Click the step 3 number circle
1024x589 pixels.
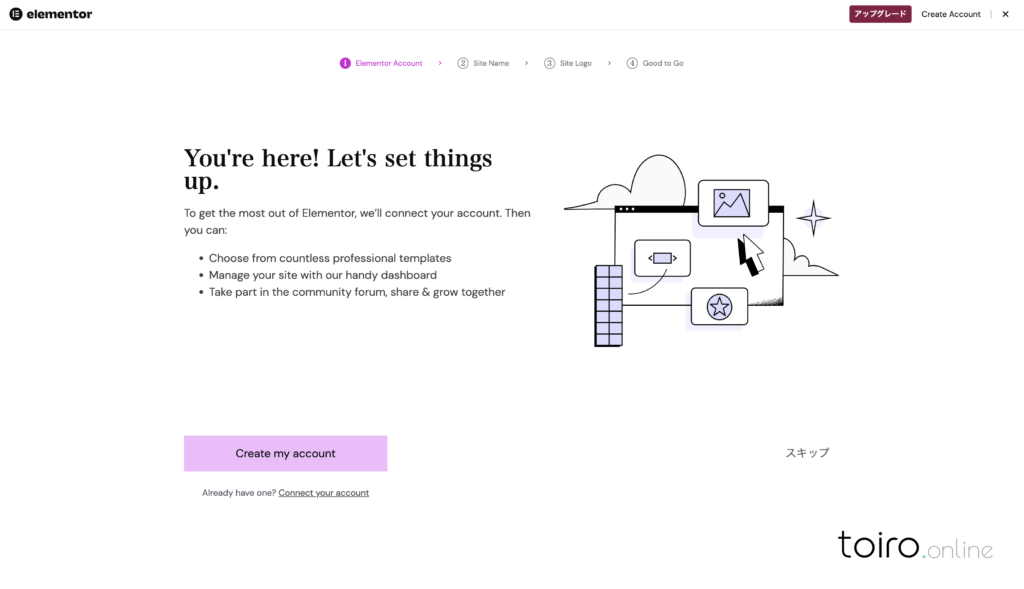[549, 63]
